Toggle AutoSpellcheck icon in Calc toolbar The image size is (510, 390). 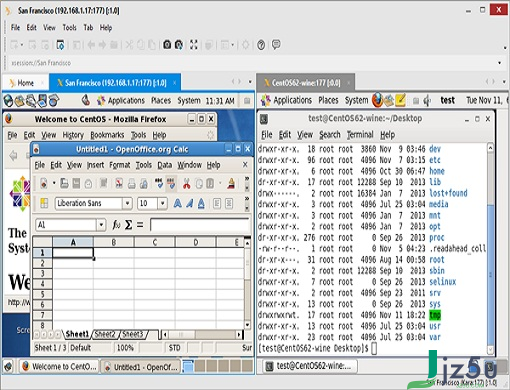[x=171, y=183]
